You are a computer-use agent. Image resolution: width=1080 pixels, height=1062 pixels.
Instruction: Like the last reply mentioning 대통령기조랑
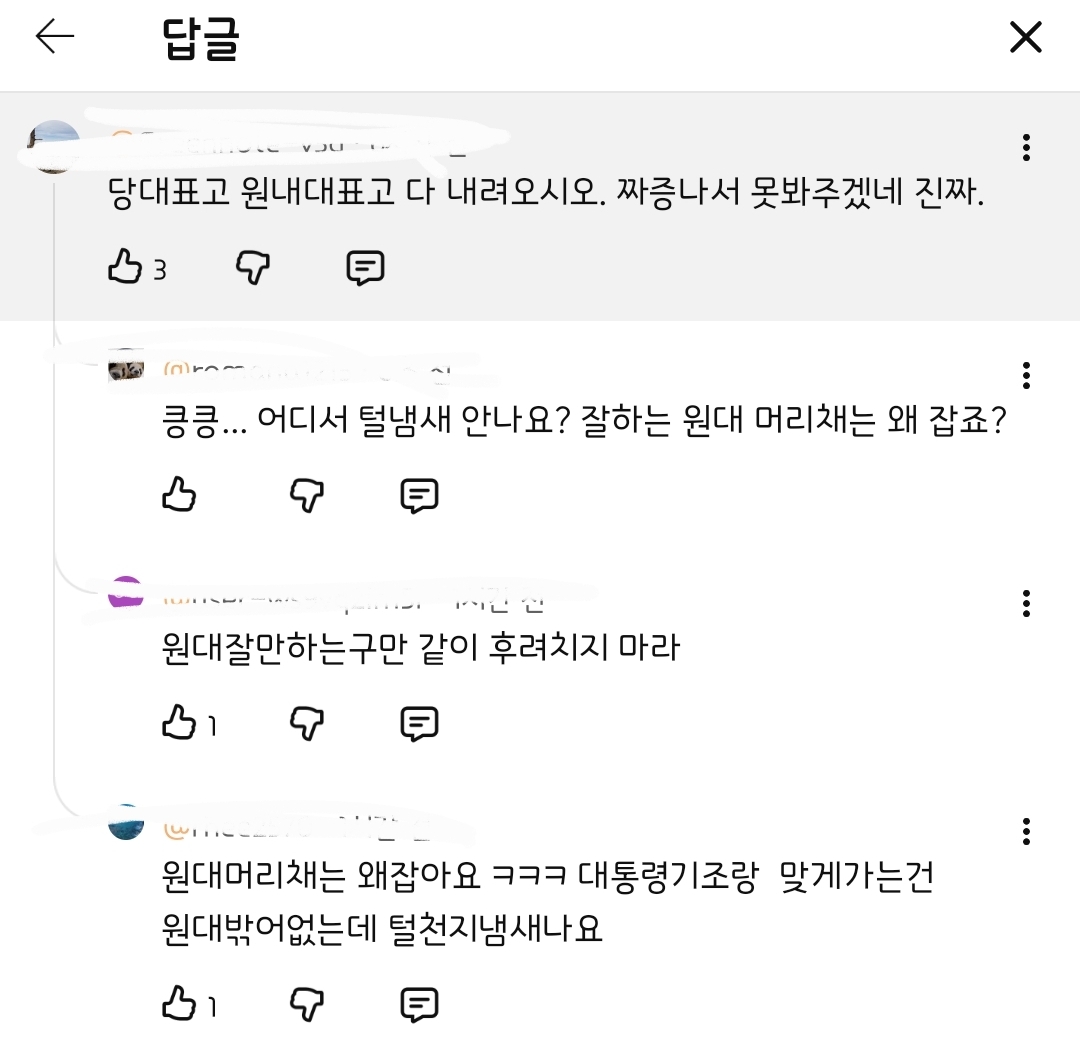[x=179, y=1003]
